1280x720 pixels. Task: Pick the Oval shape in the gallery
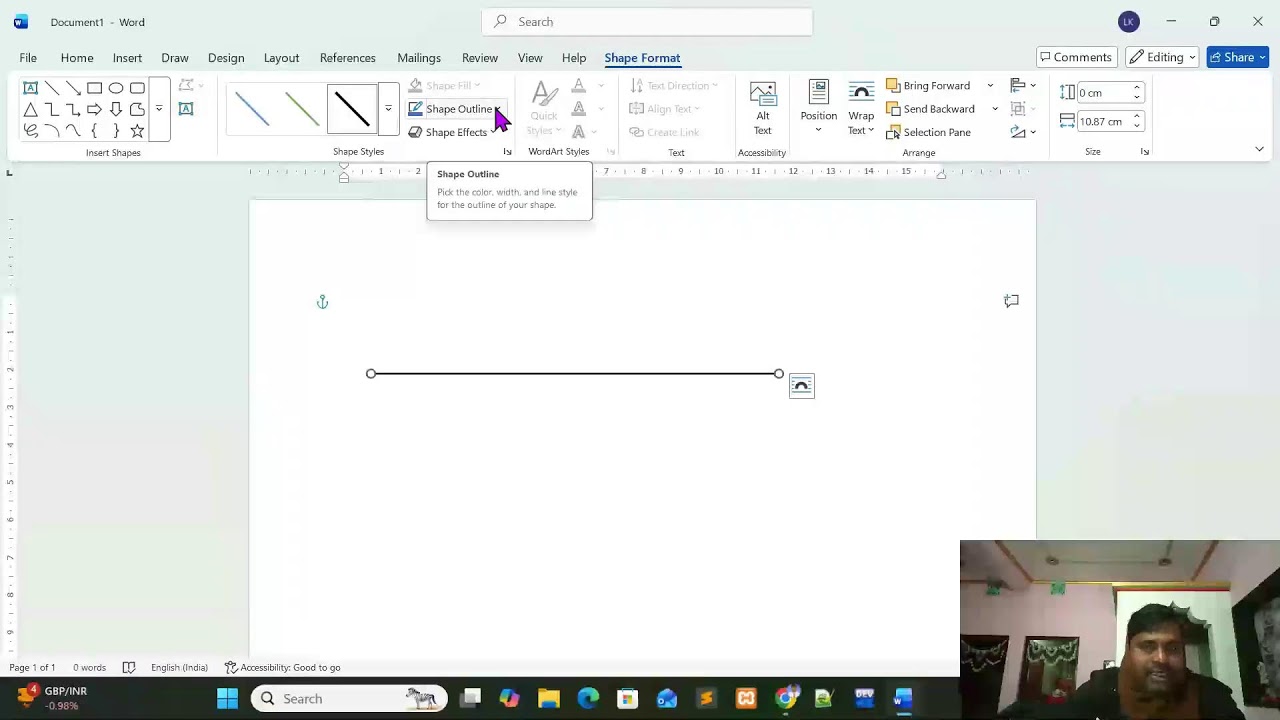(x=116, y=88)
